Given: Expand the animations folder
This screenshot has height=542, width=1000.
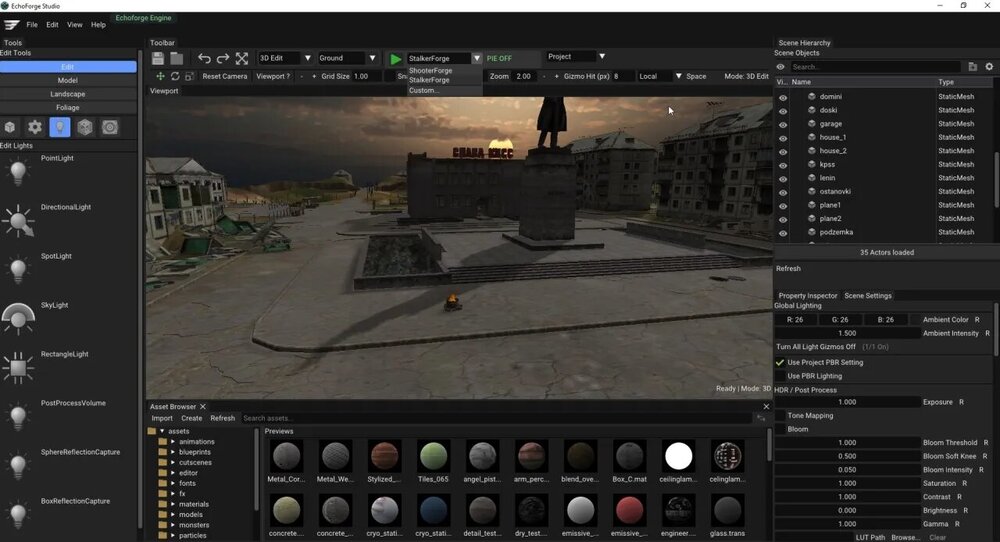Looking at the screenshot, I should pyautogui.click(x=173, y=441).
